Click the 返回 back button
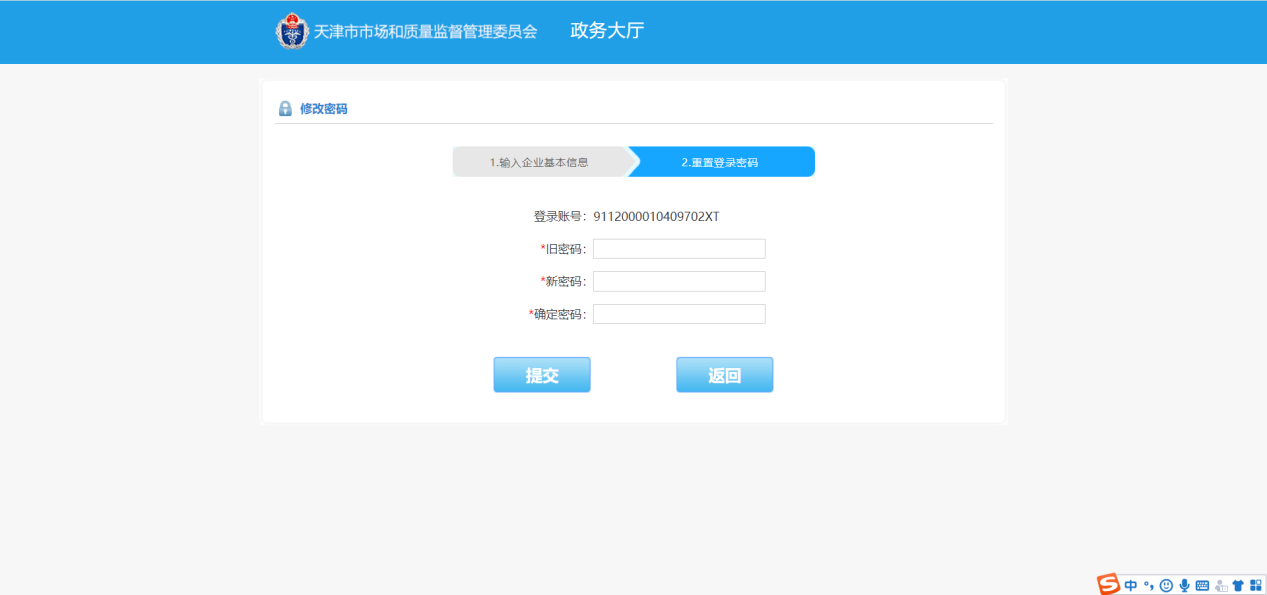 coord(724,375)
